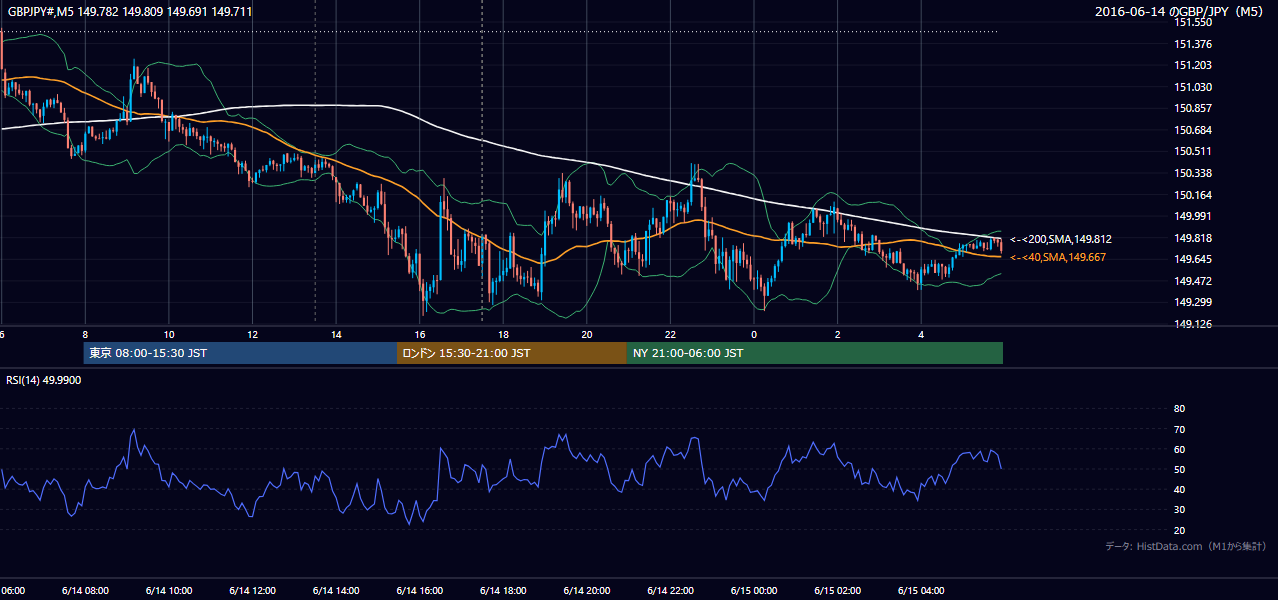Image resolution: width=1278 pixels, height=600 pixels.
Task: Select the Tokyo 08:00-15:30 JST session bar
Action: point(240,353)
